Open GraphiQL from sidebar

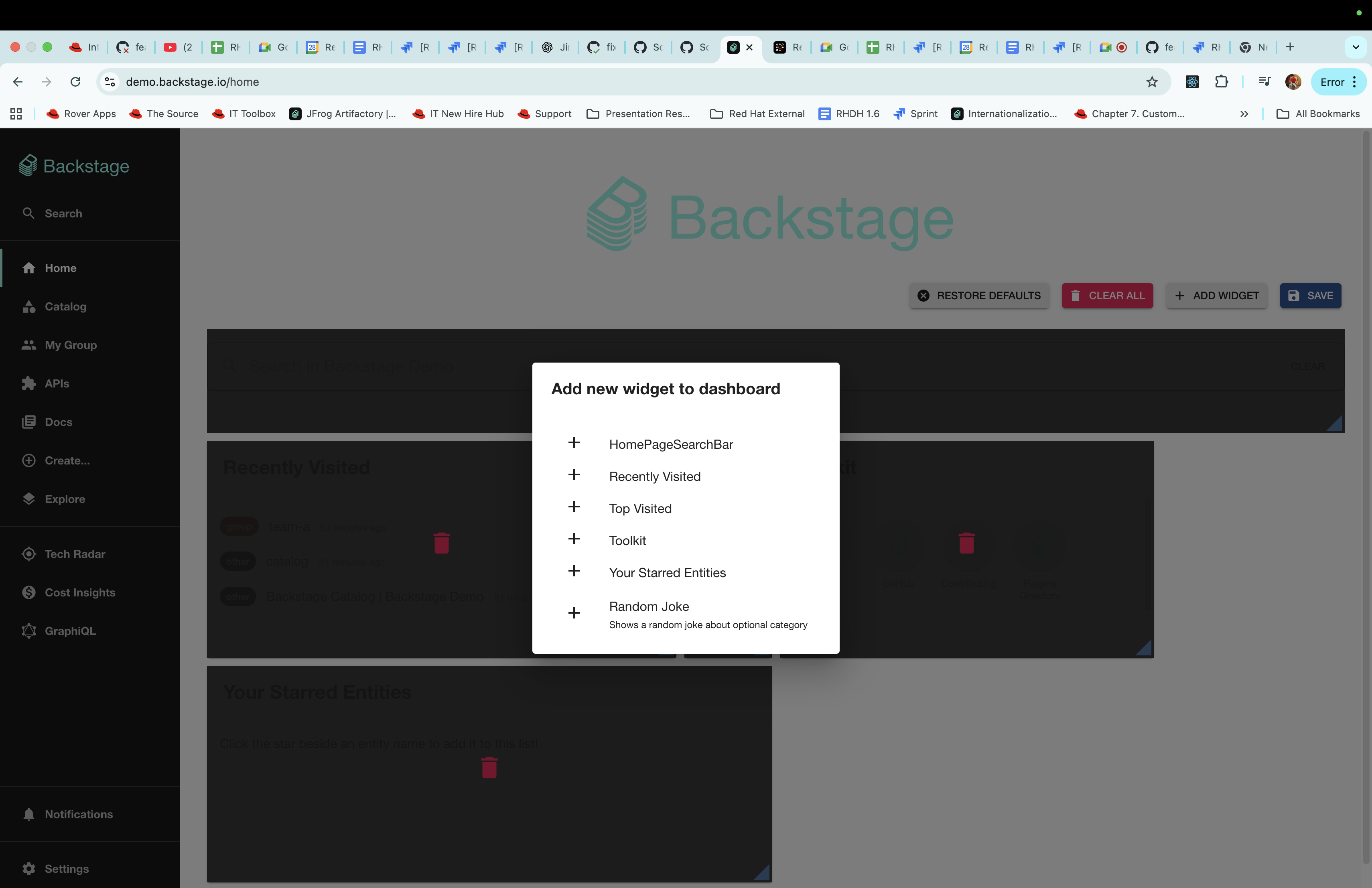[x=70, y=631]
